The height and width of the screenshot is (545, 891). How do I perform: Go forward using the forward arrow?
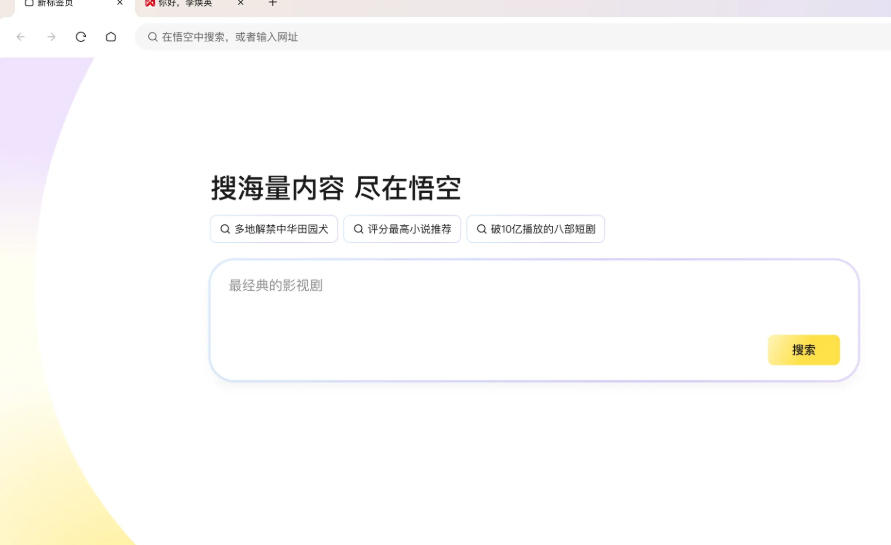click(x=51, y=37)
